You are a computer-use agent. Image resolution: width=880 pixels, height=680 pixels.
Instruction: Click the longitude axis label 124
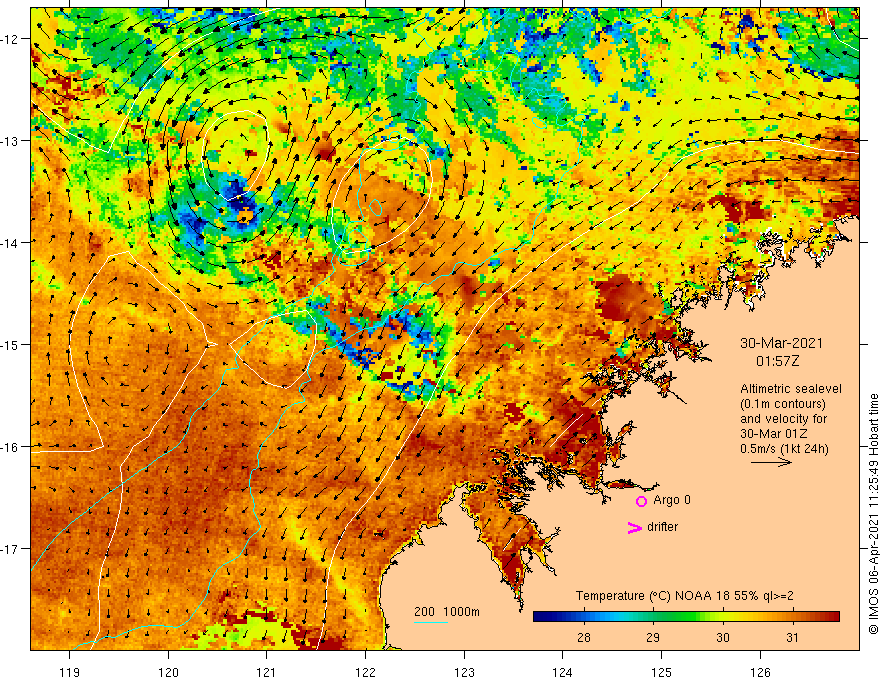[563, 672]
